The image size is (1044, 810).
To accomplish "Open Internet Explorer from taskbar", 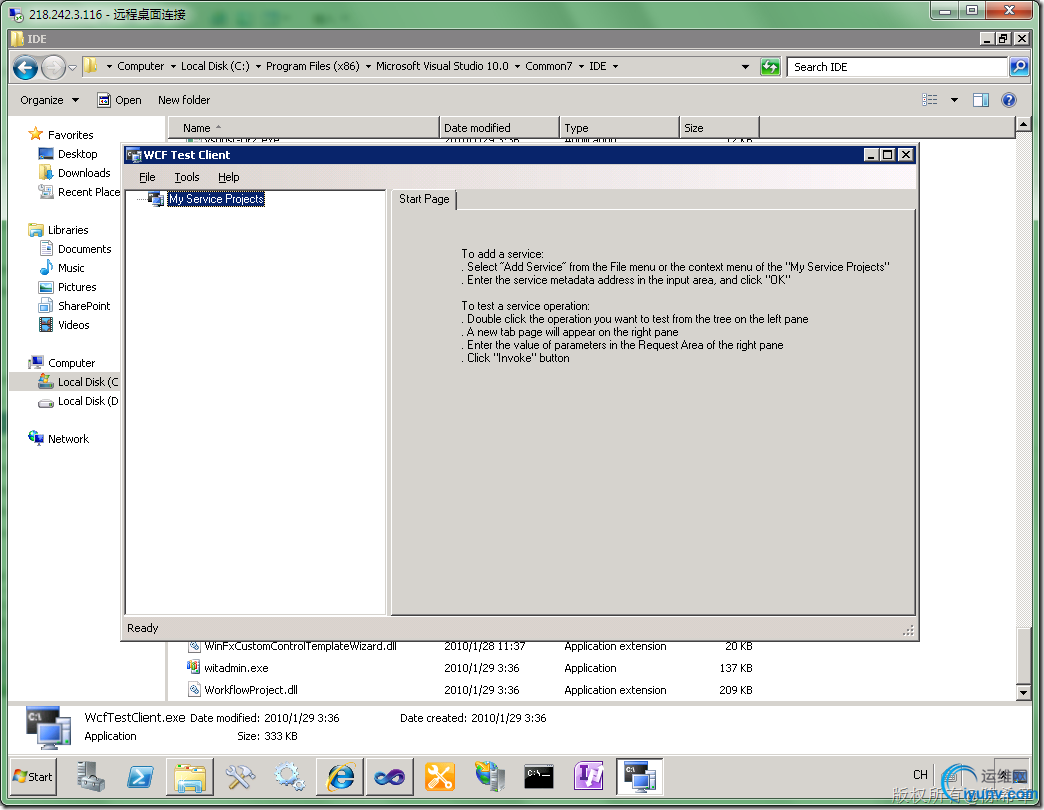I will [340, 776].
